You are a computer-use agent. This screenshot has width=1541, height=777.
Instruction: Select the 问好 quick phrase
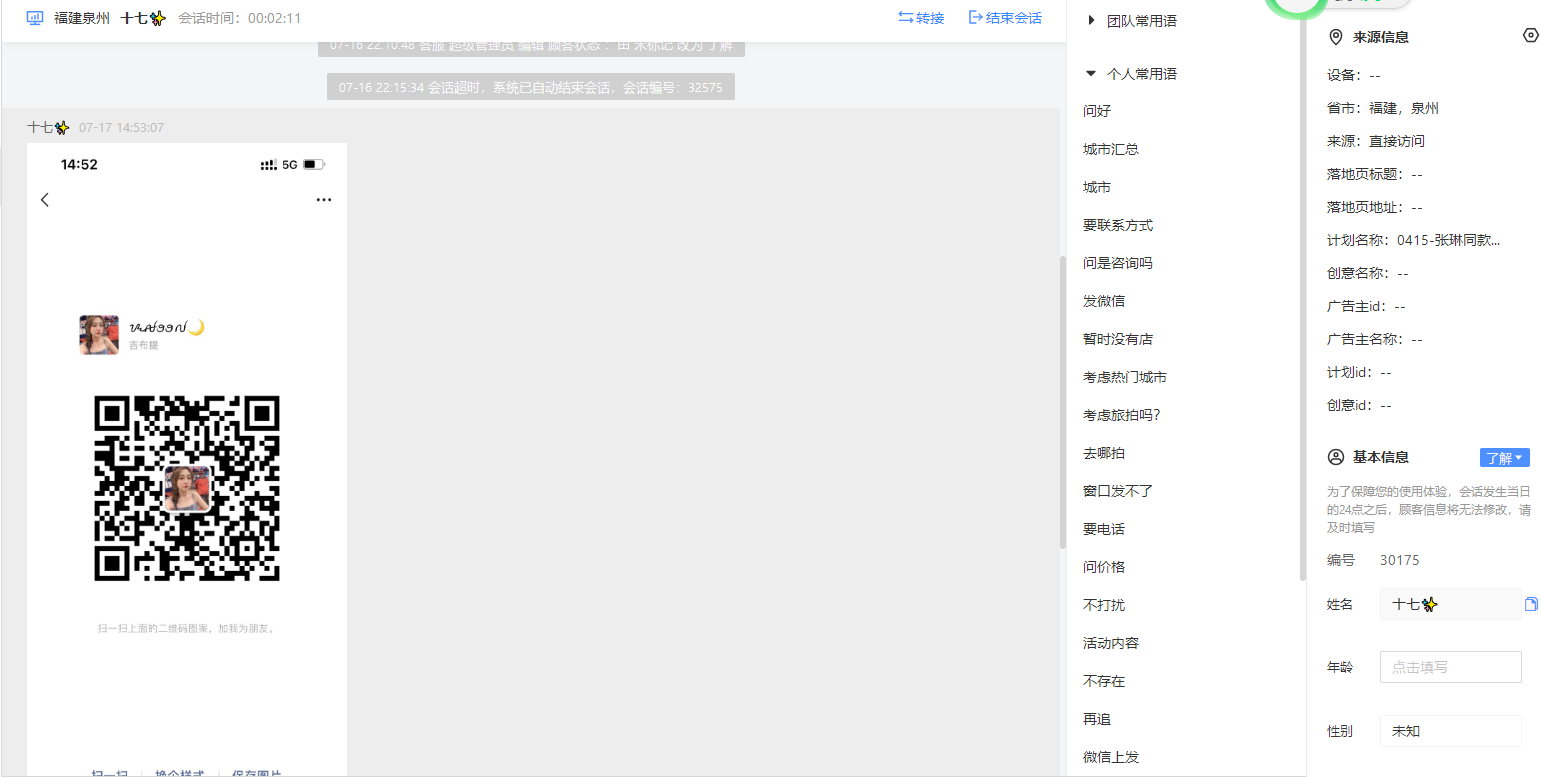(1097, 111)
